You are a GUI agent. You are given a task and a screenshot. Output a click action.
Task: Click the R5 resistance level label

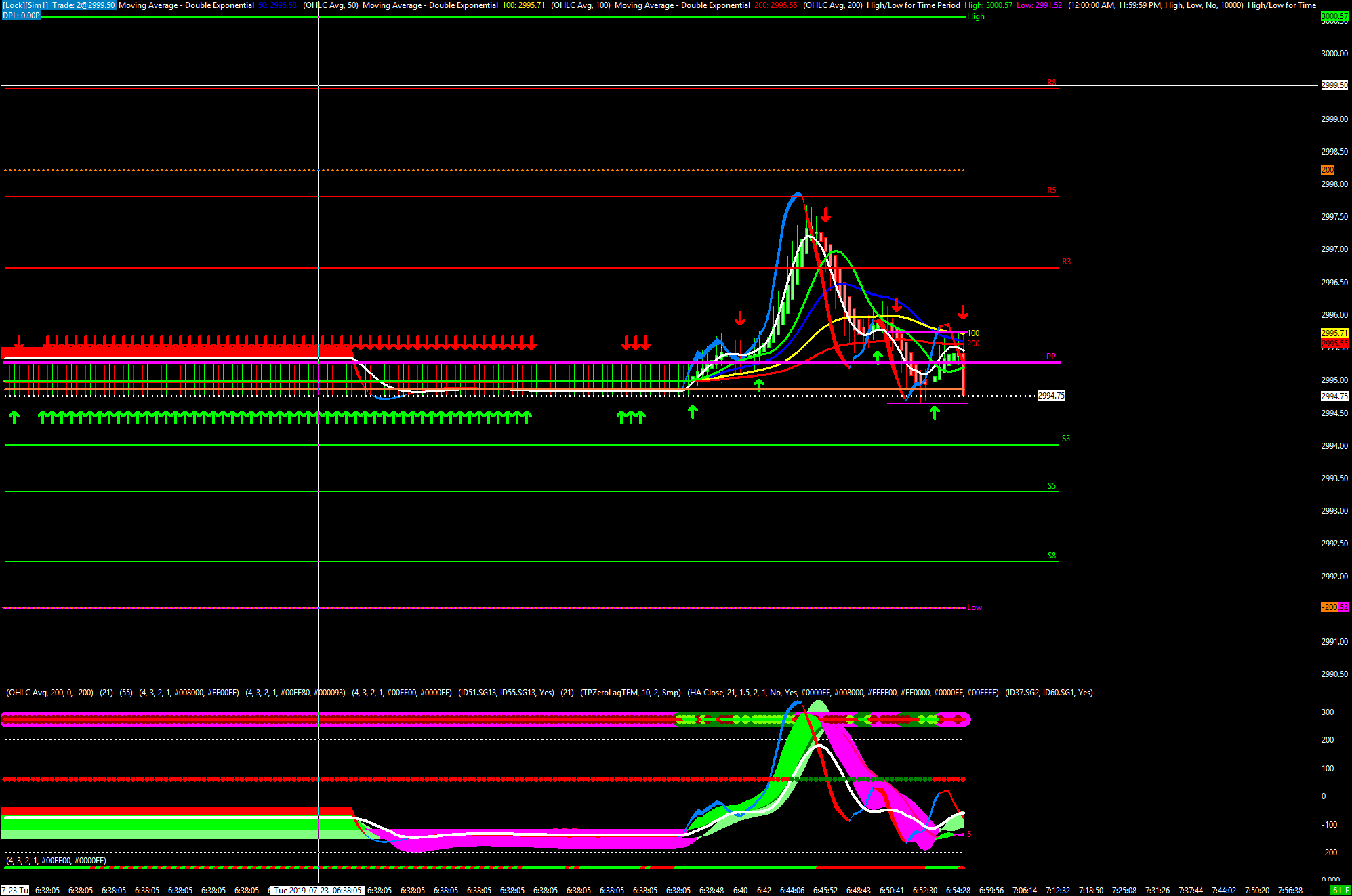1051,190
